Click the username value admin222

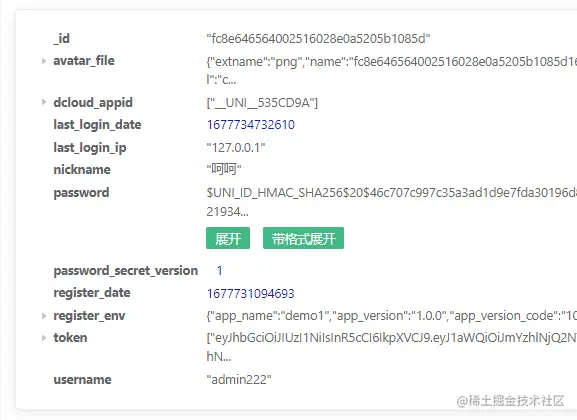click(239, 380)
